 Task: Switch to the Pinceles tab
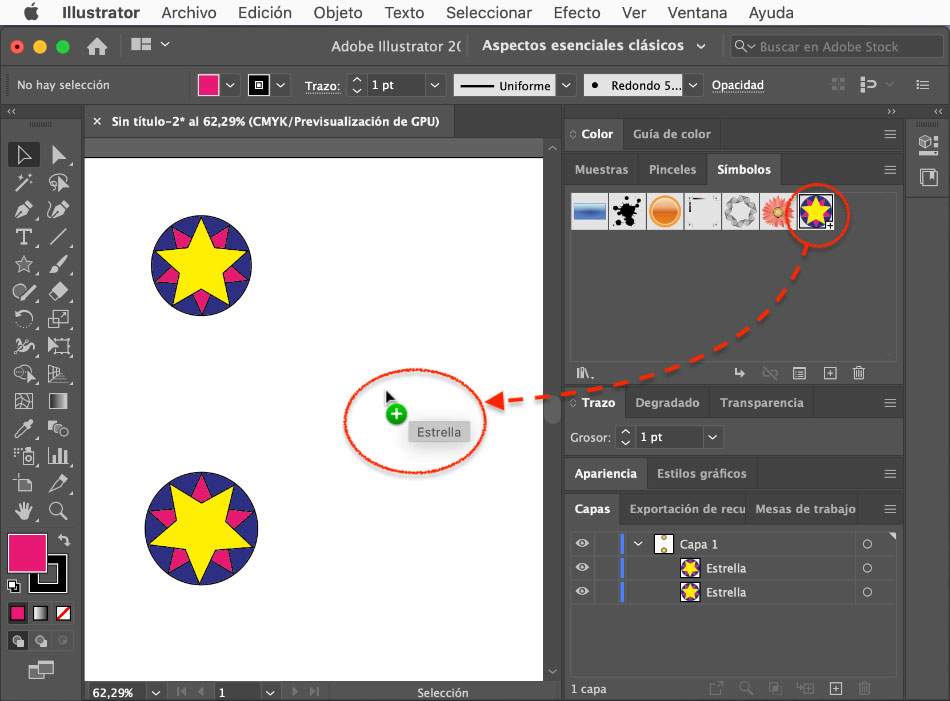(672, 170)
